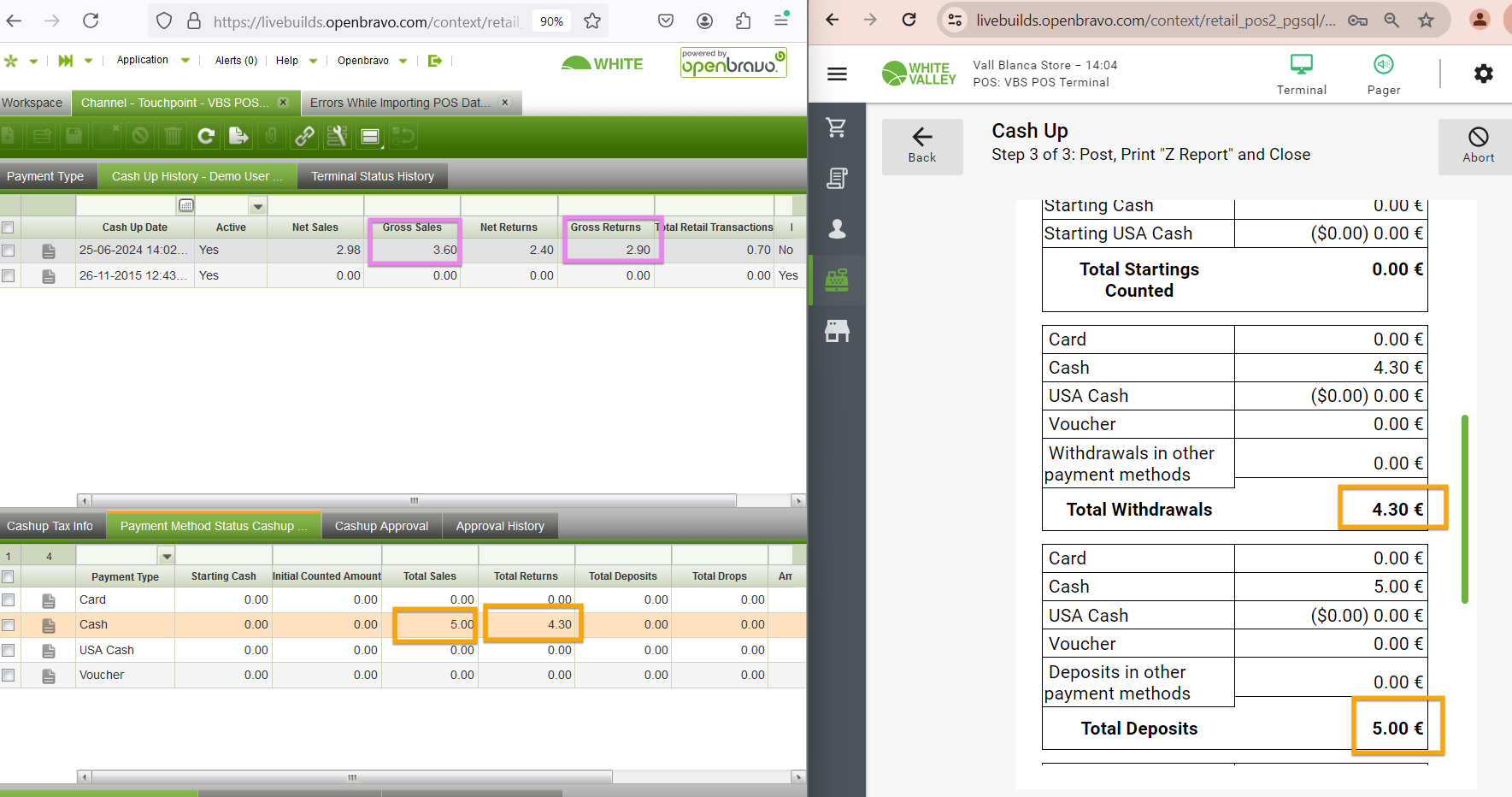Open POS settings gear icon
The width and height of the screenshot is (1512, 797).
1483,74
